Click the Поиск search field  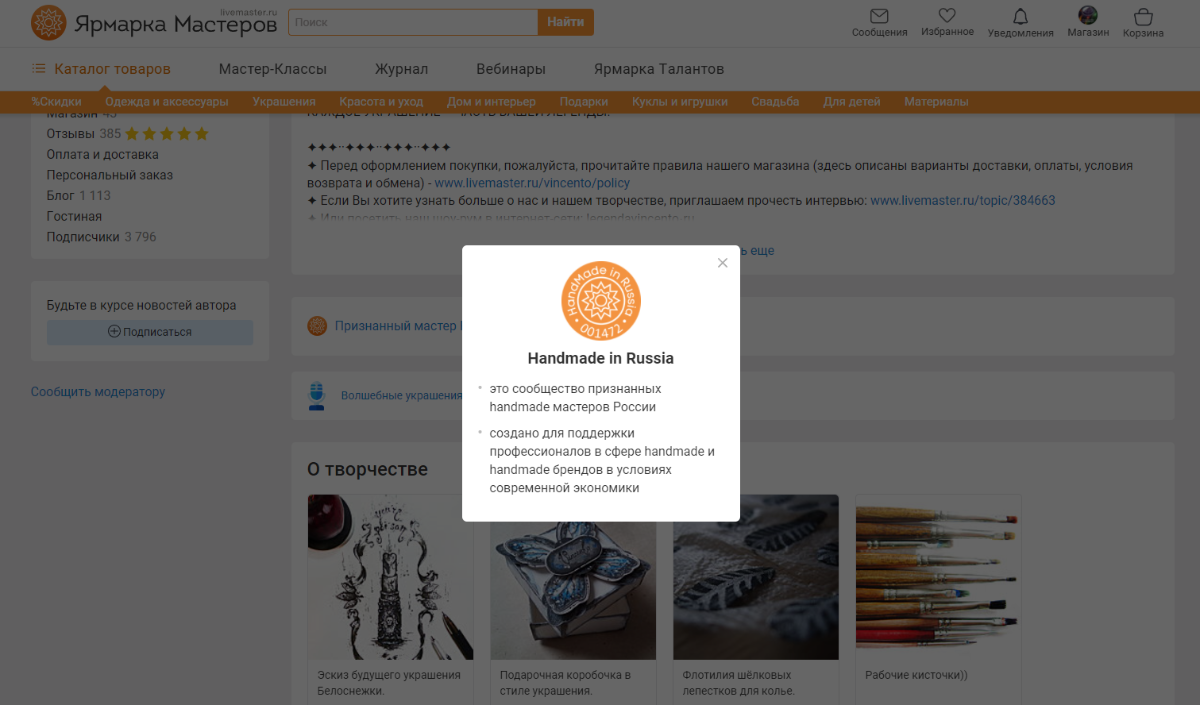coord(413,22)
